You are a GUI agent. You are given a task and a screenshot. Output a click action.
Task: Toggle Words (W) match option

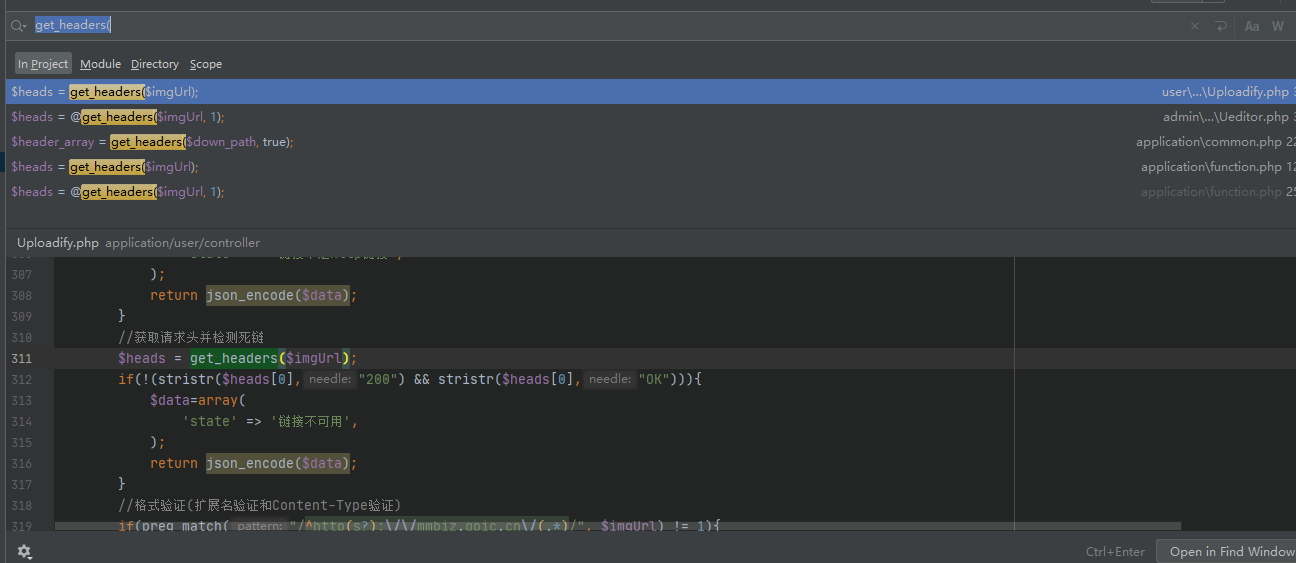[1277, 26]
